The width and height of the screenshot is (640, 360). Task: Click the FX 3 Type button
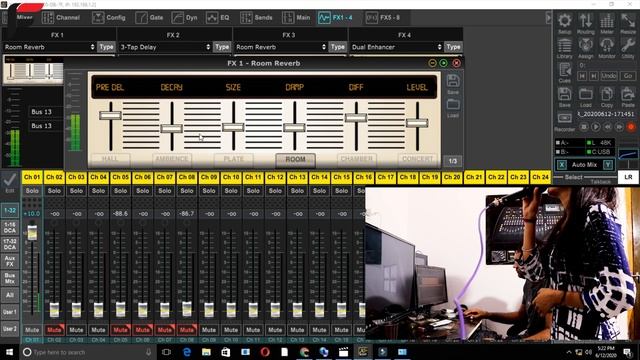(338, 47)
